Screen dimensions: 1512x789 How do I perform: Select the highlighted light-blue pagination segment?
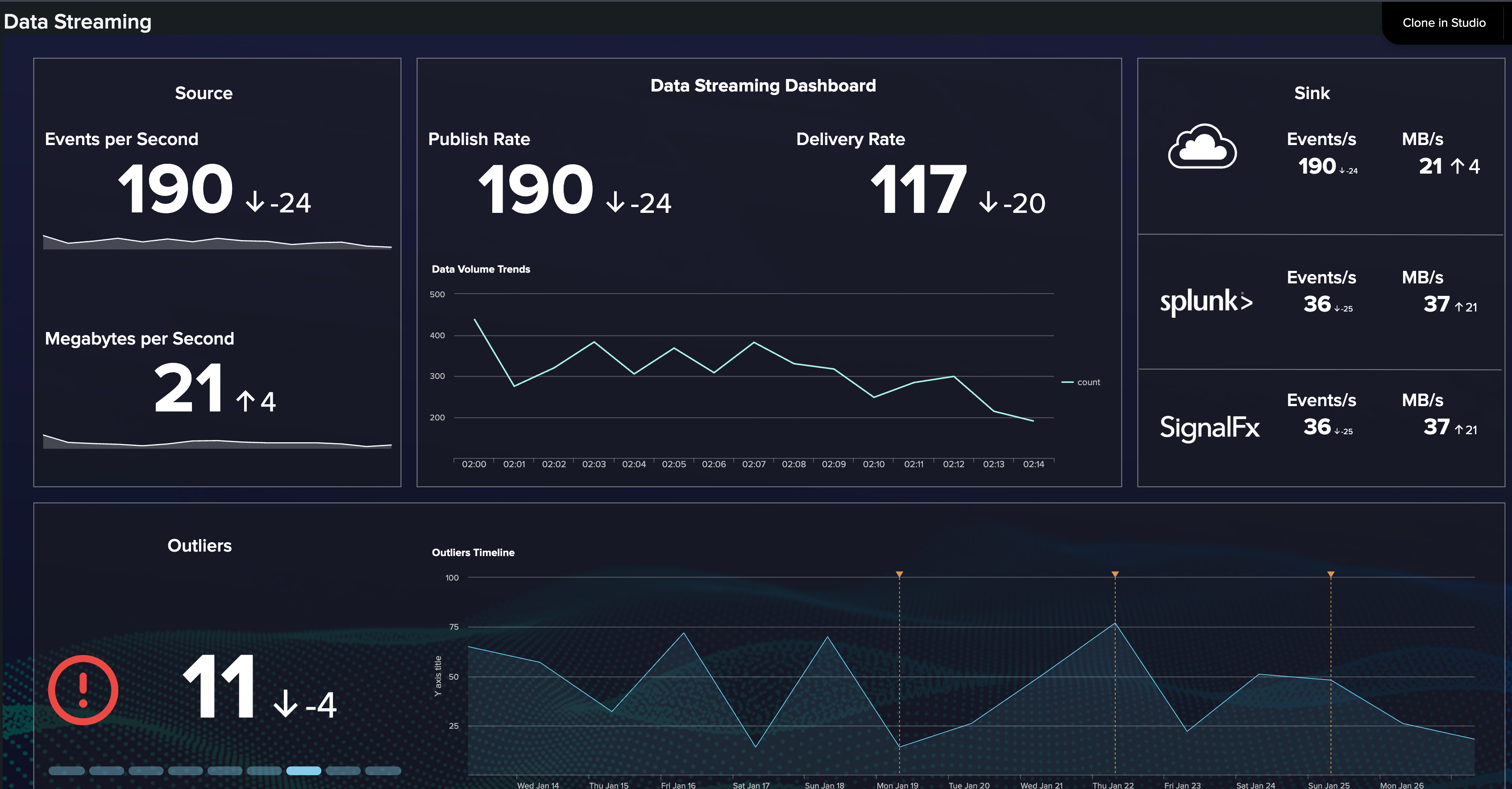[x=303, y=770]
